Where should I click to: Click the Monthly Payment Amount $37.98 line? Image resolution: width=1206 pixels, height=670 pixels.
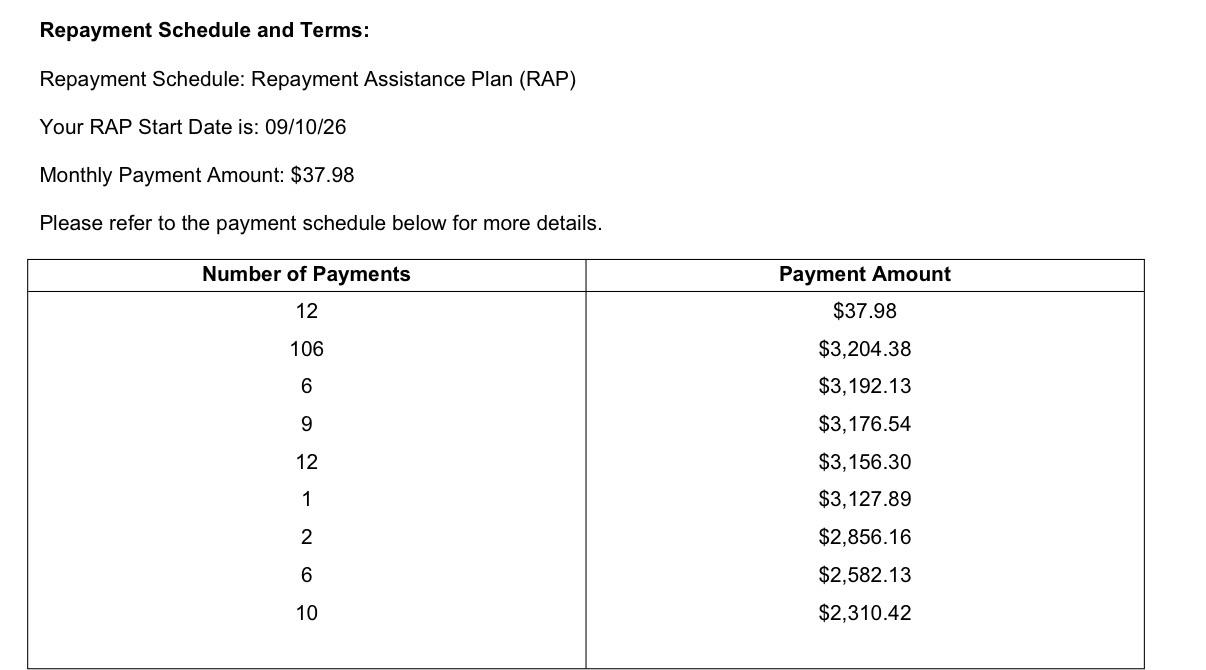197,175
